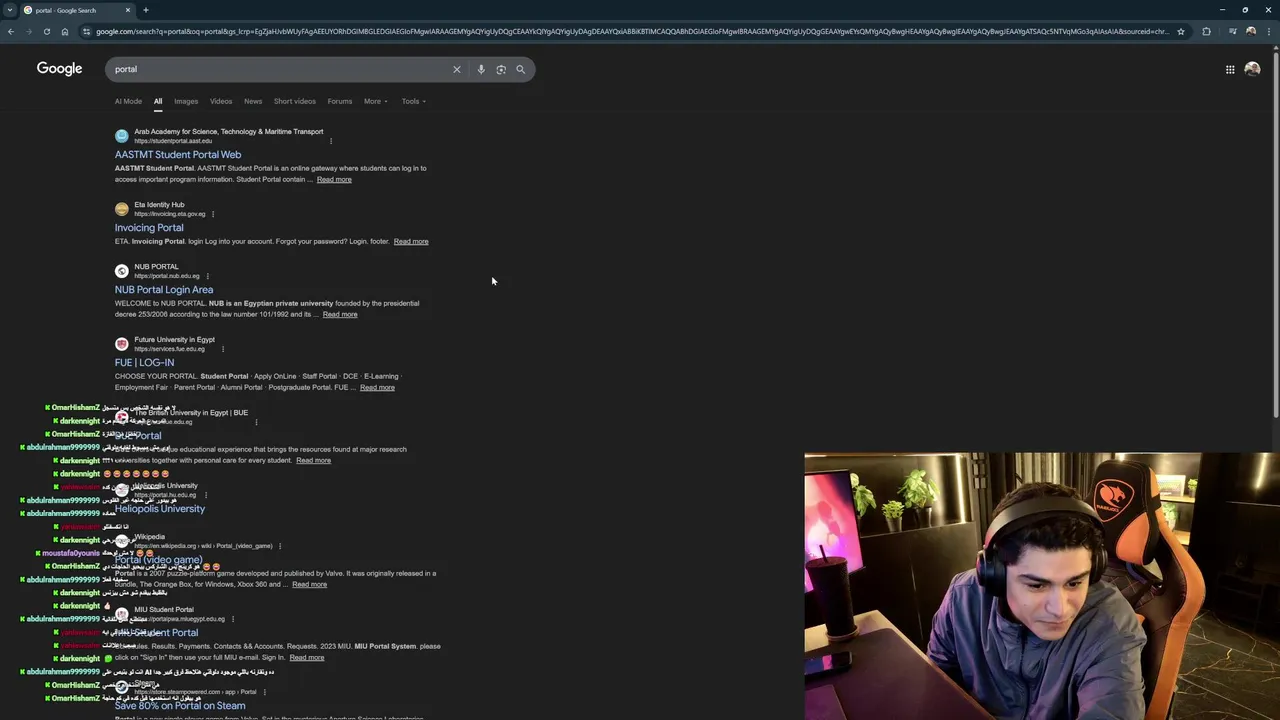Click Read more on AASTMT result snippet

tap(334, 179)
